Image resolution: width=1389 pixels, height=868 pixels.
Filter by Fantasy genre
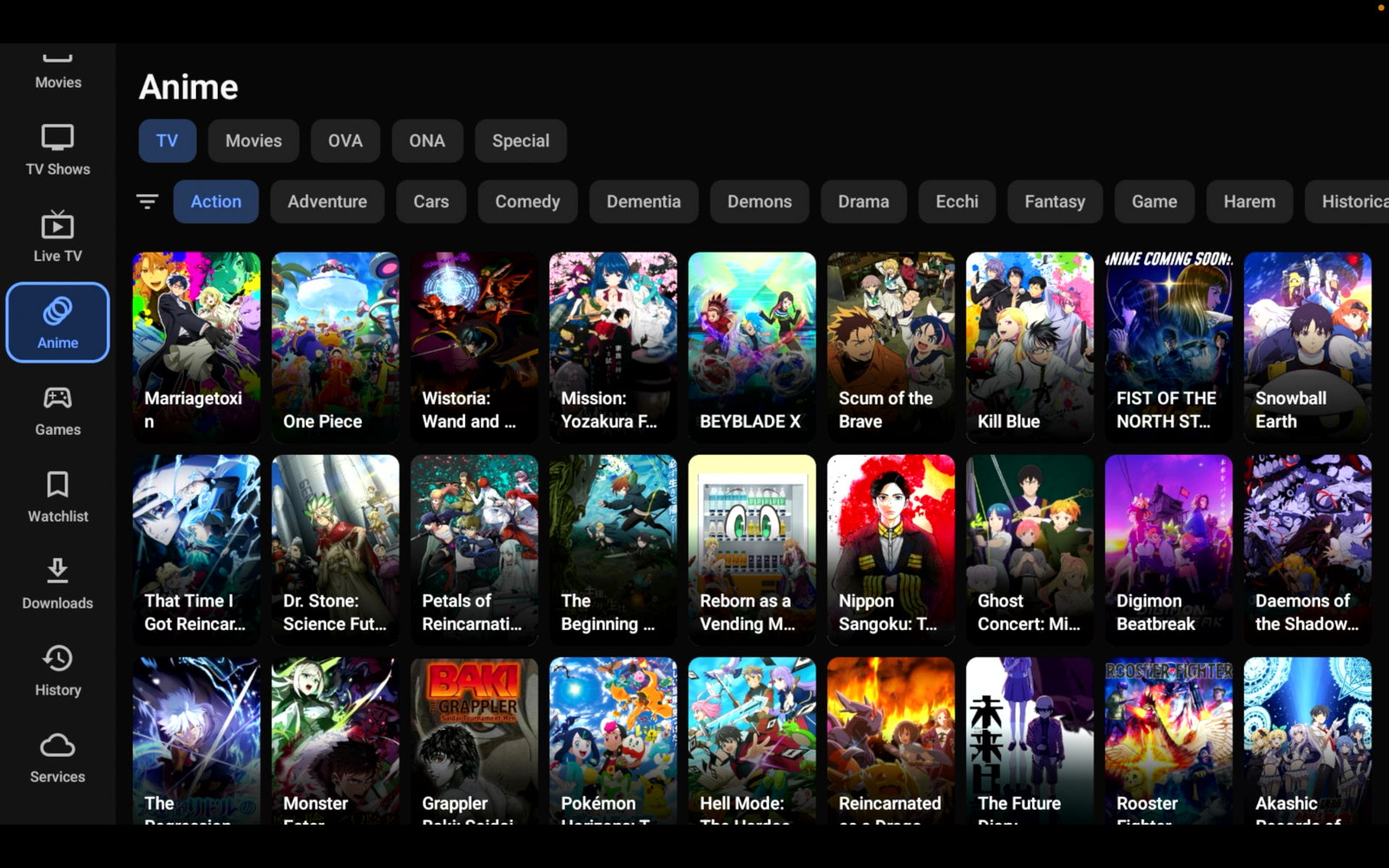[1055, 201]
